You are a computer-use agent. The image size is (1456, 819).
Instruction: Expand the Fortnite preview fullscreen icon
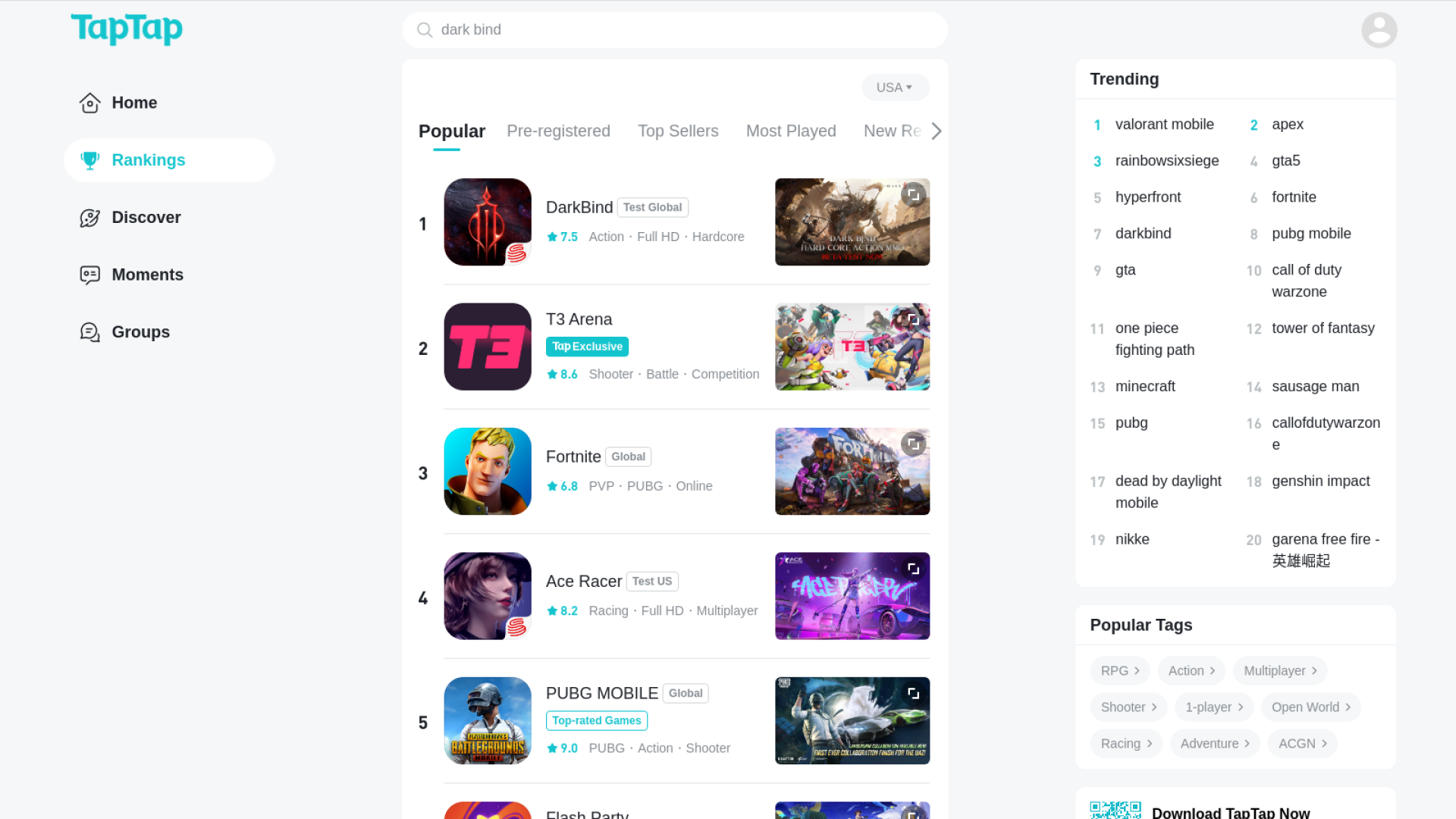913,444
